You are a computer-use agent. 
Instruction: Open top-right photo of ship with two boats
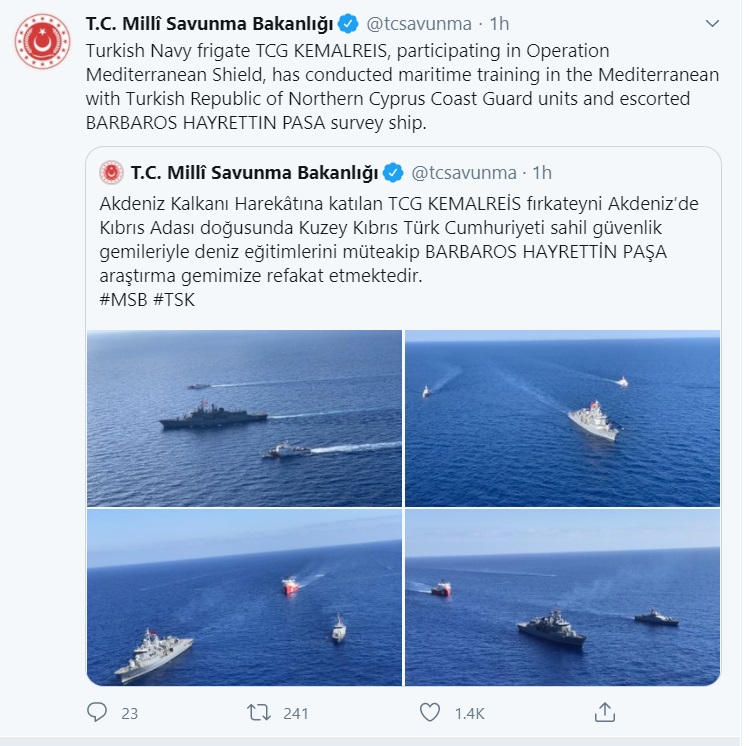click(562, 418)
